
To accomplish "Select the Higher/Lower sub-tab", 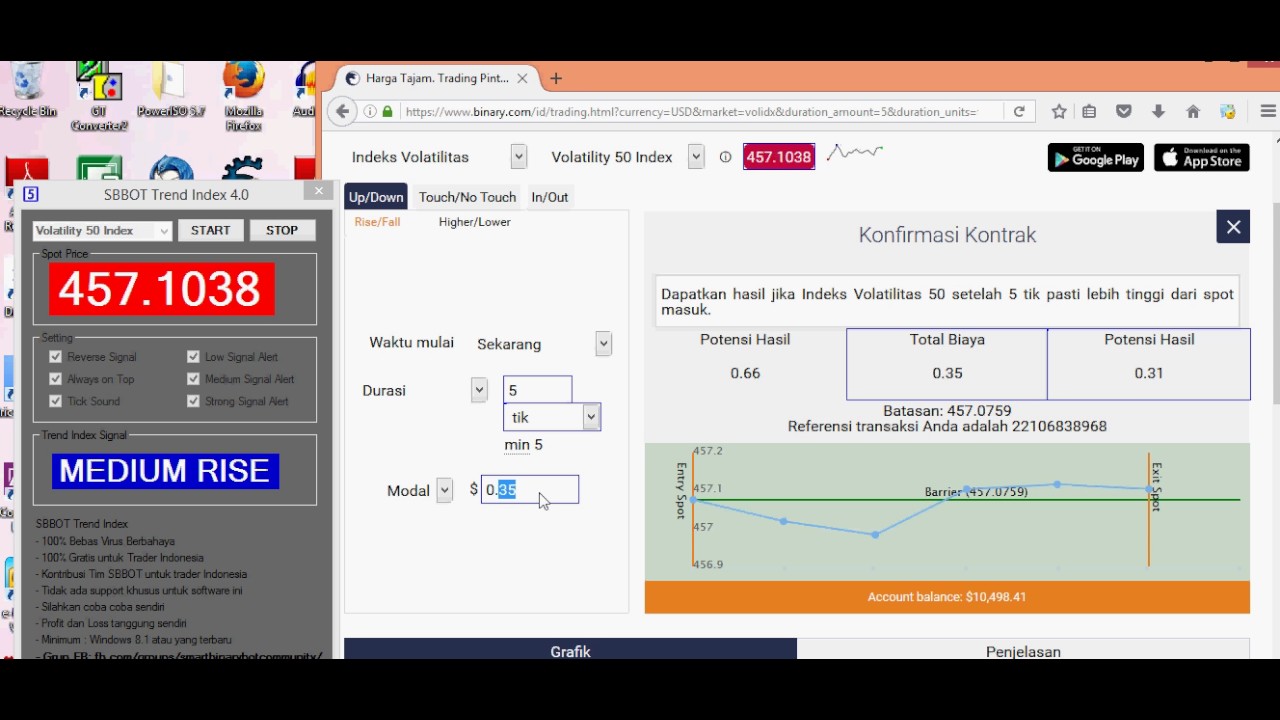I will click(x=474, y=222).
